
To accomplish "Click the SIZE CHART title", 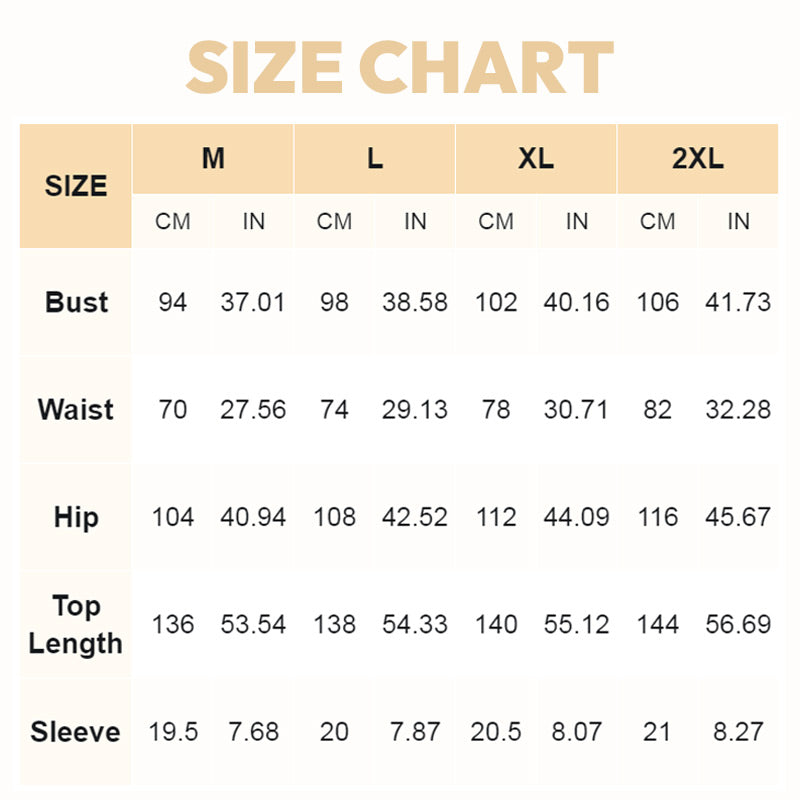I will (x=399, y=68).
